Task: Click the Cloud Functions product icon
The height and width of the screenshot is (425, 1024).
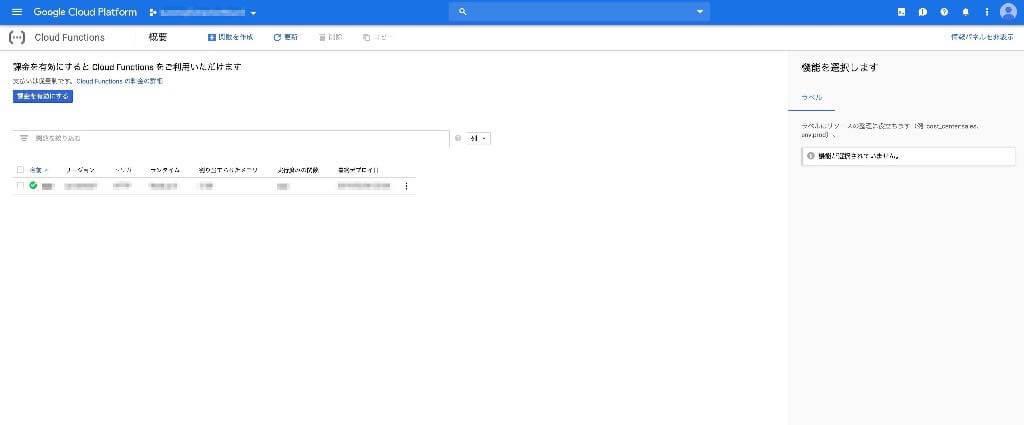Action: 16,37
